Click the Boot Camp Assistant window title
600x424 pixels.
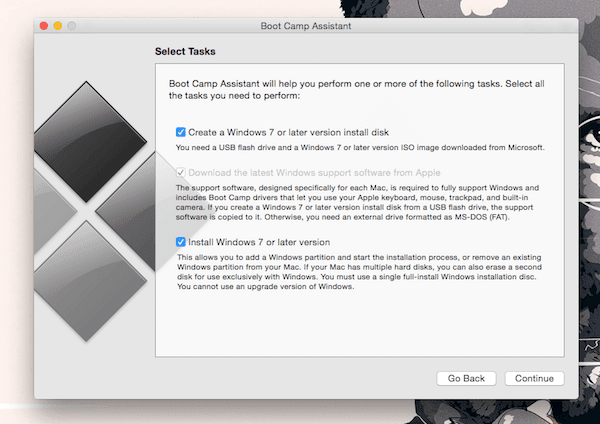(306, 26)
